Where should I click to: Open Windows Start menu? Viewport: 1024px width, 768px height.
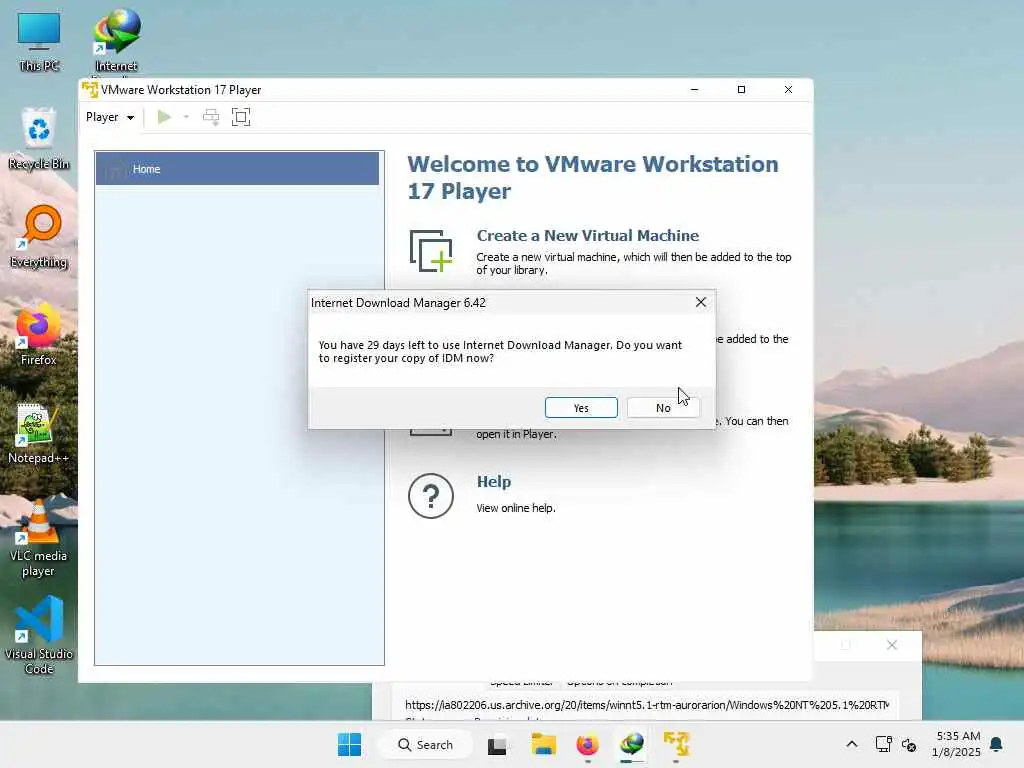(349, 744)
